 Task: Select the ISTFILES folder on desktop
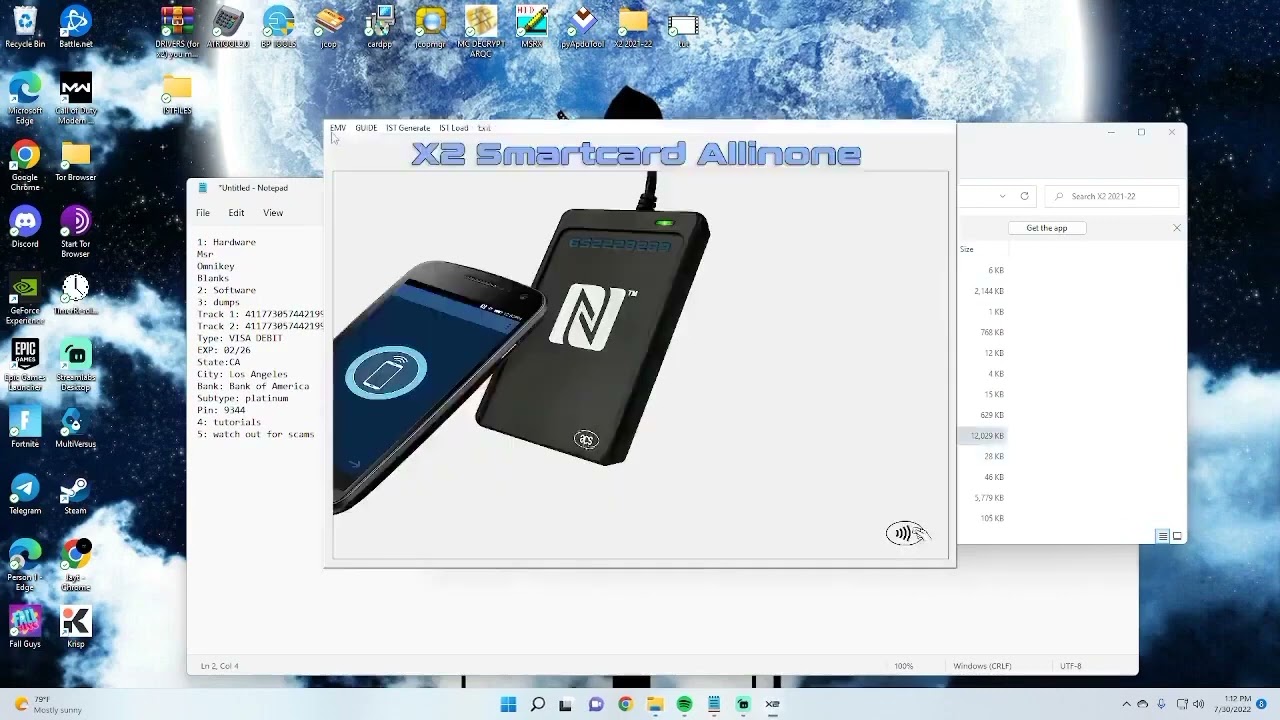pos(177,95)
